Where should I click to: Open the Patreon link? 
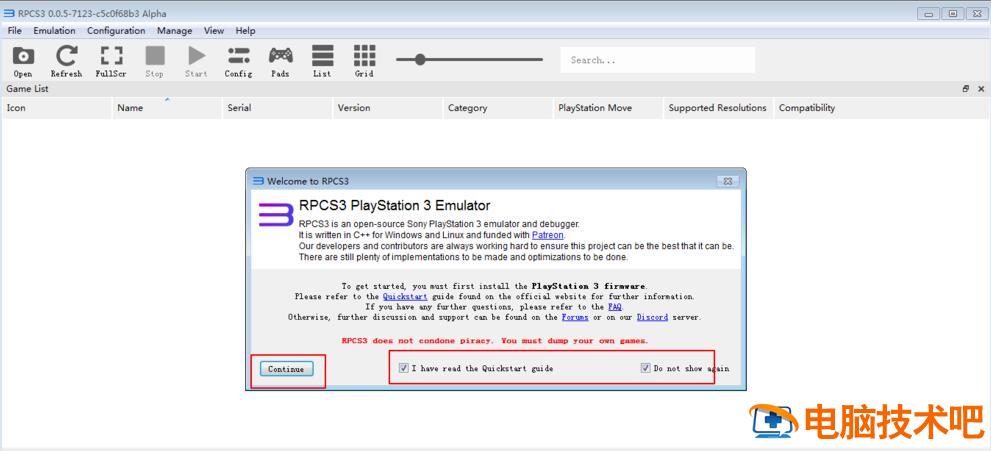coord(548,235)
